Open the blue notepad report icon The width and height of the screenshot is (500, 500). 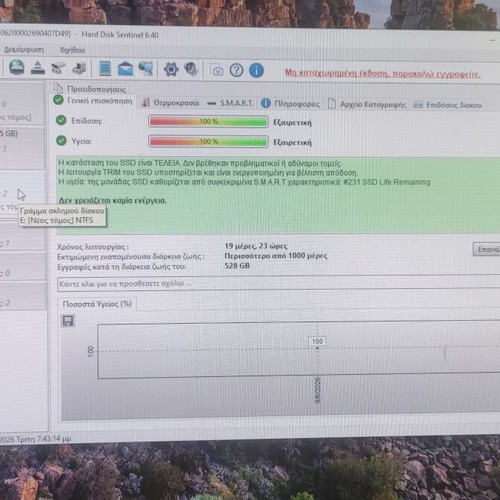[x=105, y=68]
